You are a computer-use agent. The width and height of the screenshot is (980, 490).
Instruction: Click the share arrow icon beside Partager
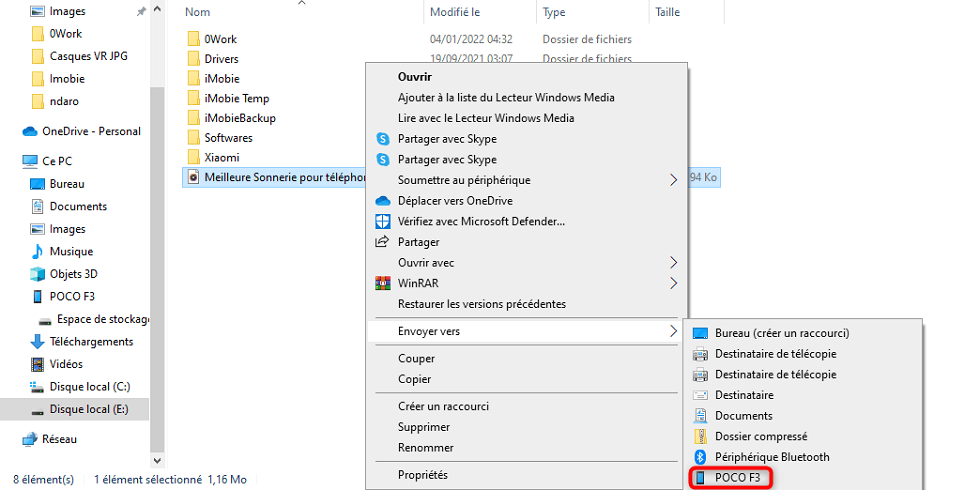coord(382,242)
